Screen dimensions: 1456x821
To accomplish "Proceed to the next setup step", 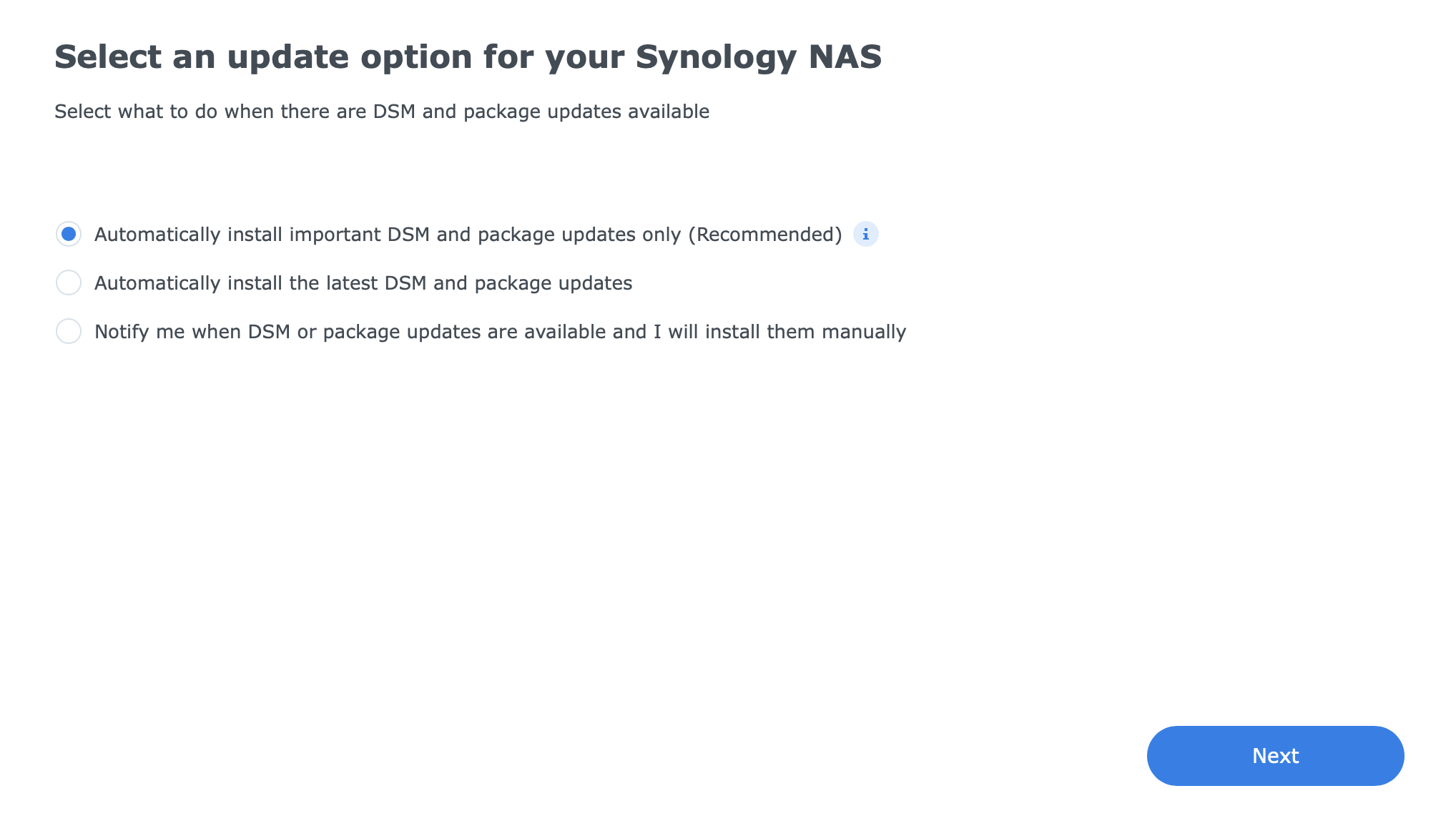I will tap(1275, 756).
